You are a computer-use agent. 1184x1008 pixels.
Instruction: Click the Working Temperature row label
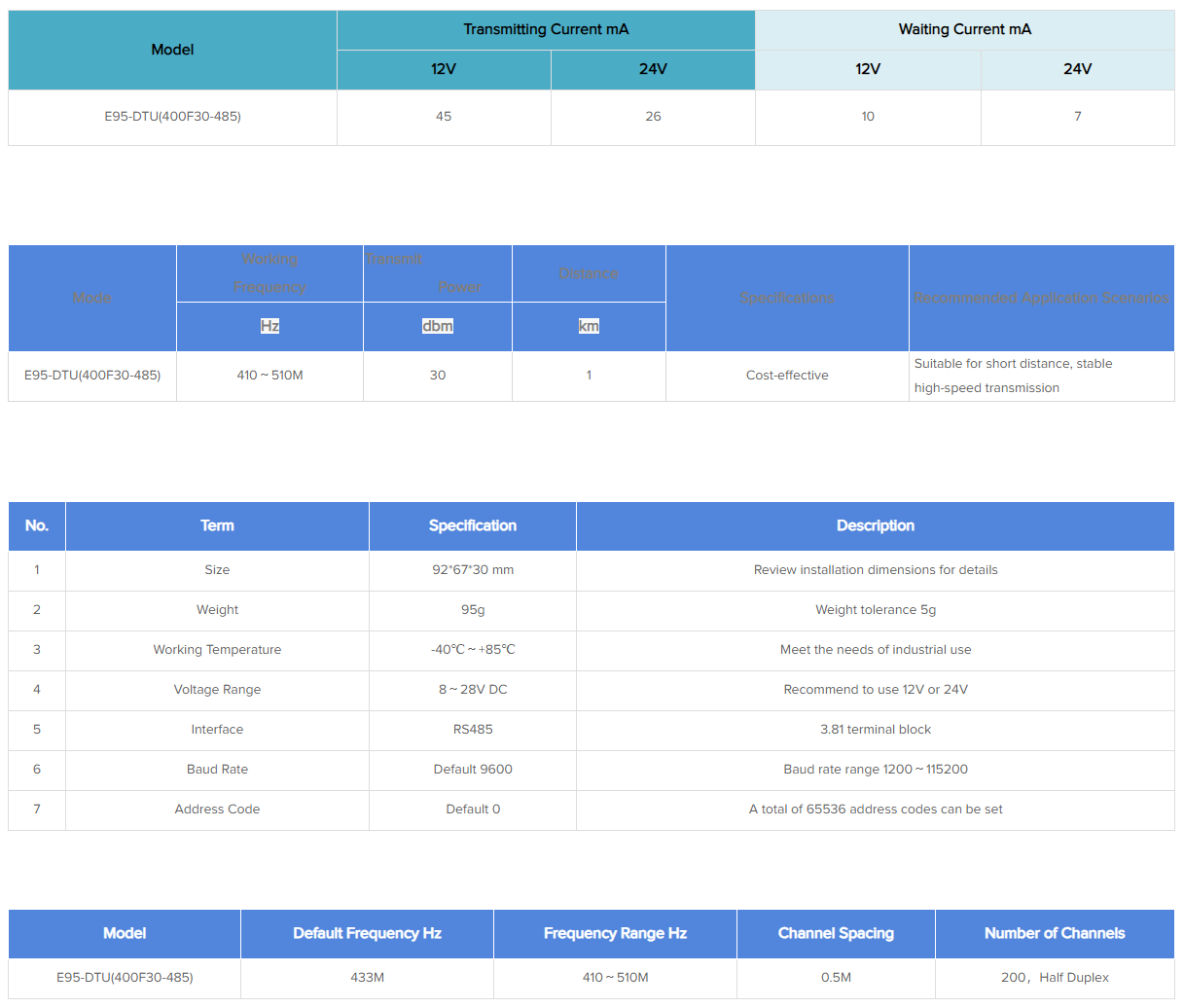point(217,650)
